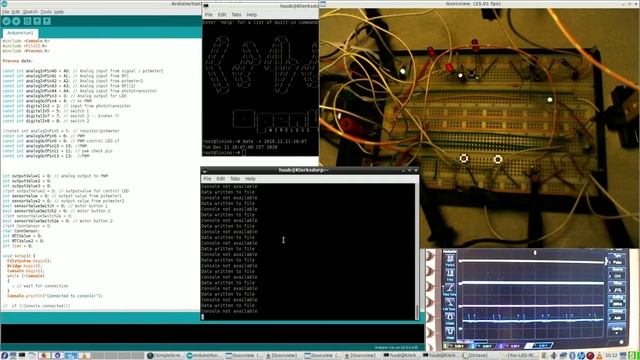Open the Help menu in Arduino IDE

(59, 12)
